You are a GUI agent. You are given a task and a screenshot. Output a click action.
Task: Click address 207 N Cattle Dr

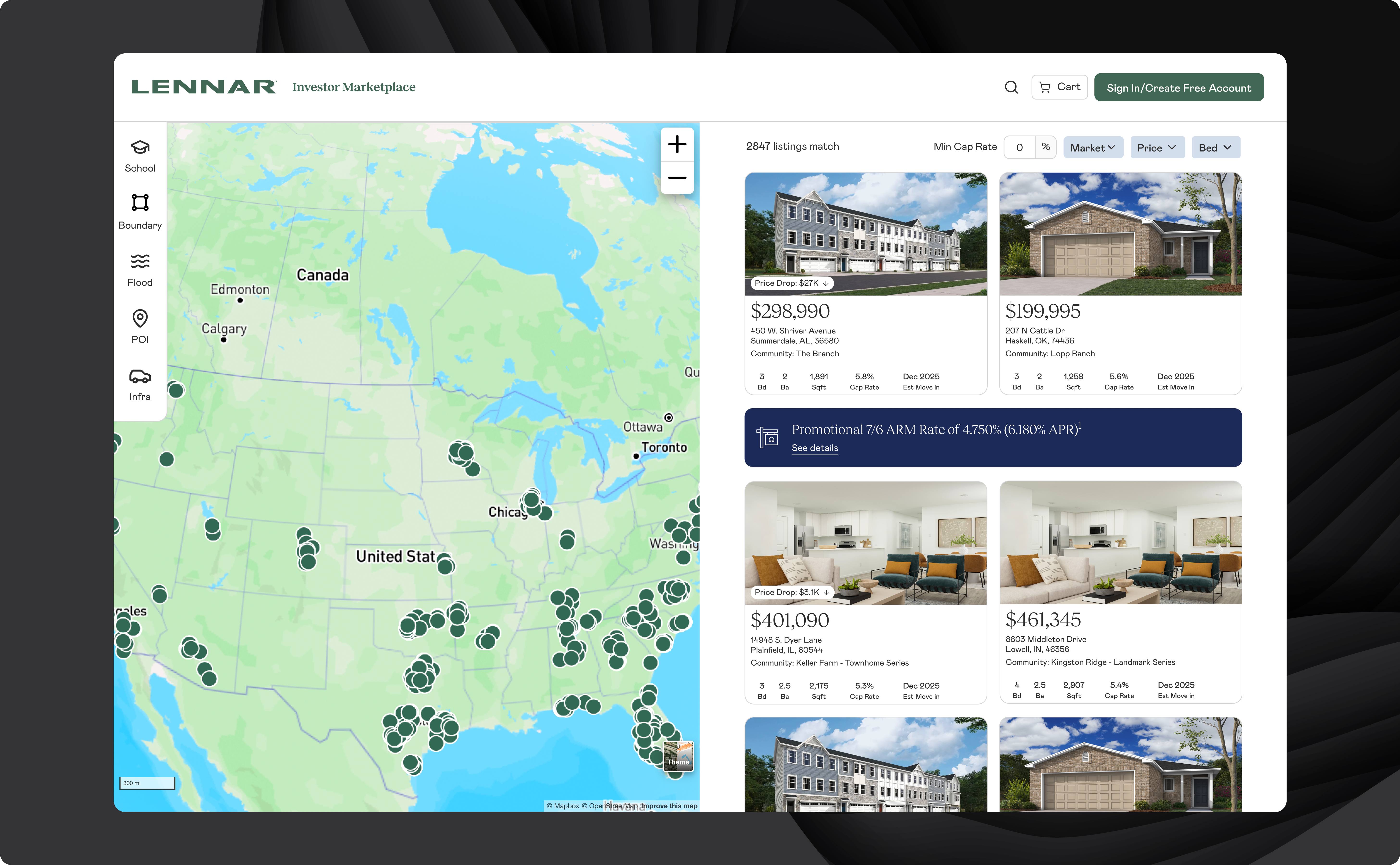click(1035, 331)
